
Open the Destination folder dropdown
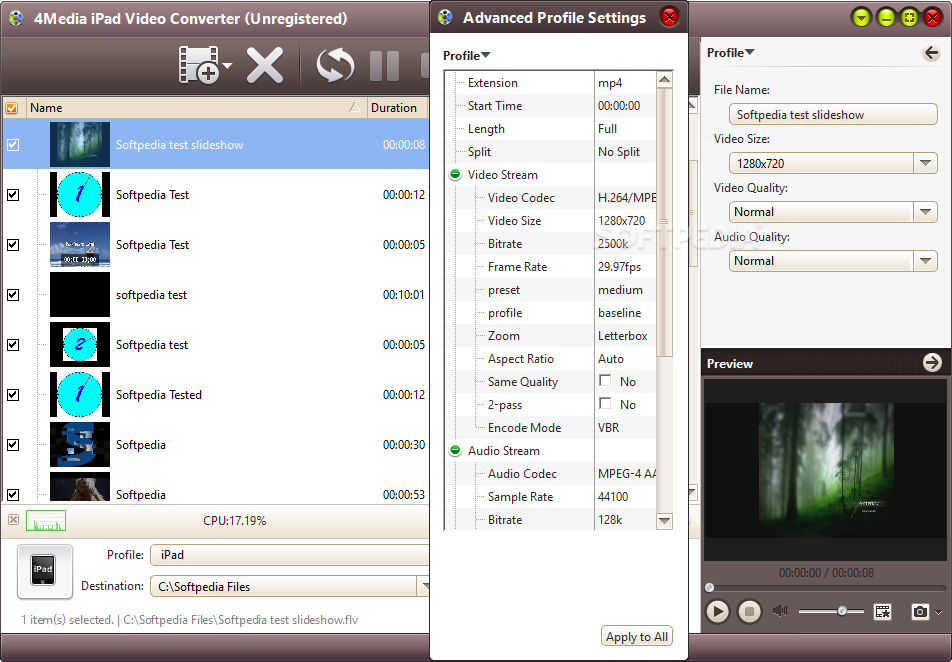tap(424, 586)
